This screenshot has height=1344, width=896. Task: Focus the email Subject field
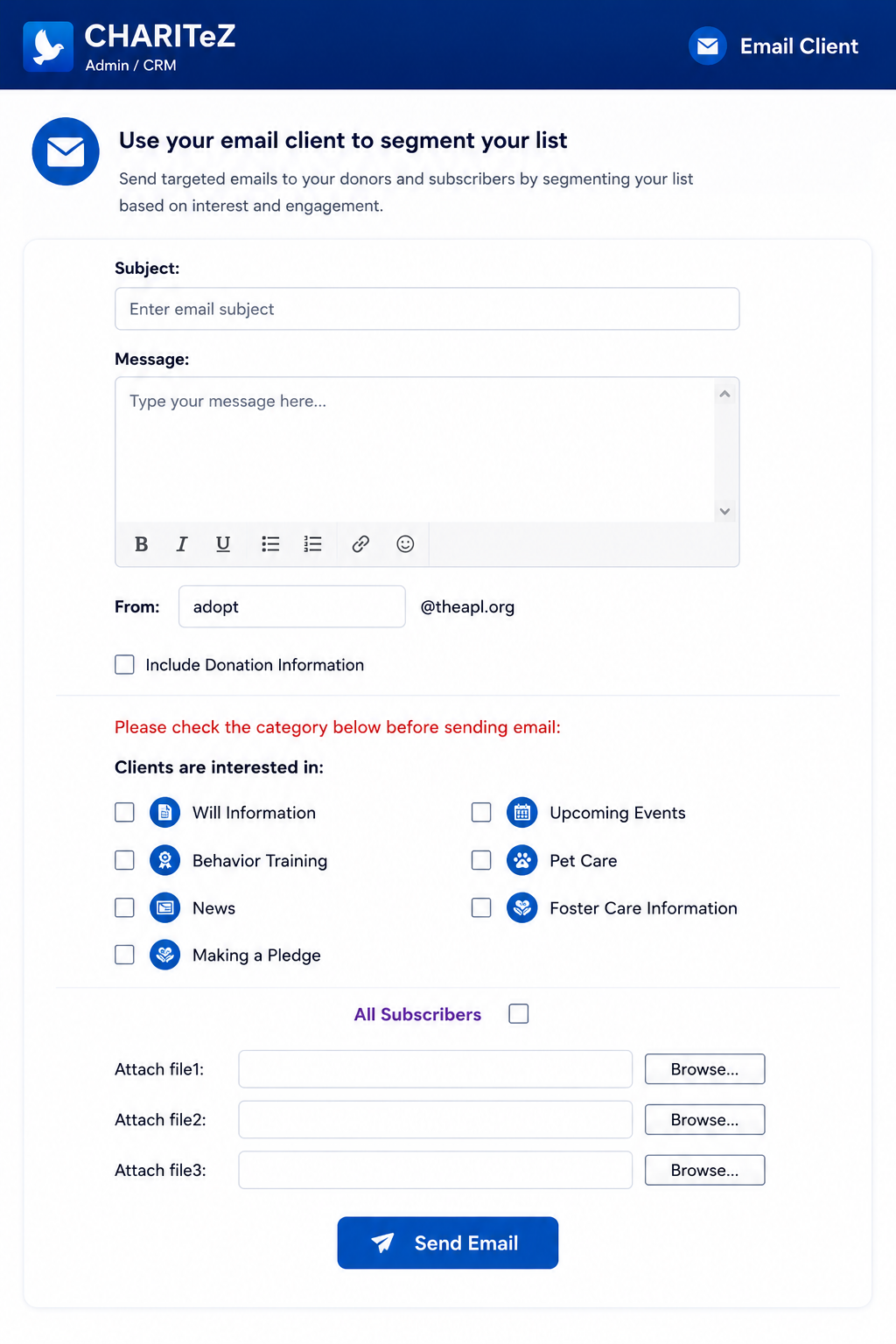[427, 309]
